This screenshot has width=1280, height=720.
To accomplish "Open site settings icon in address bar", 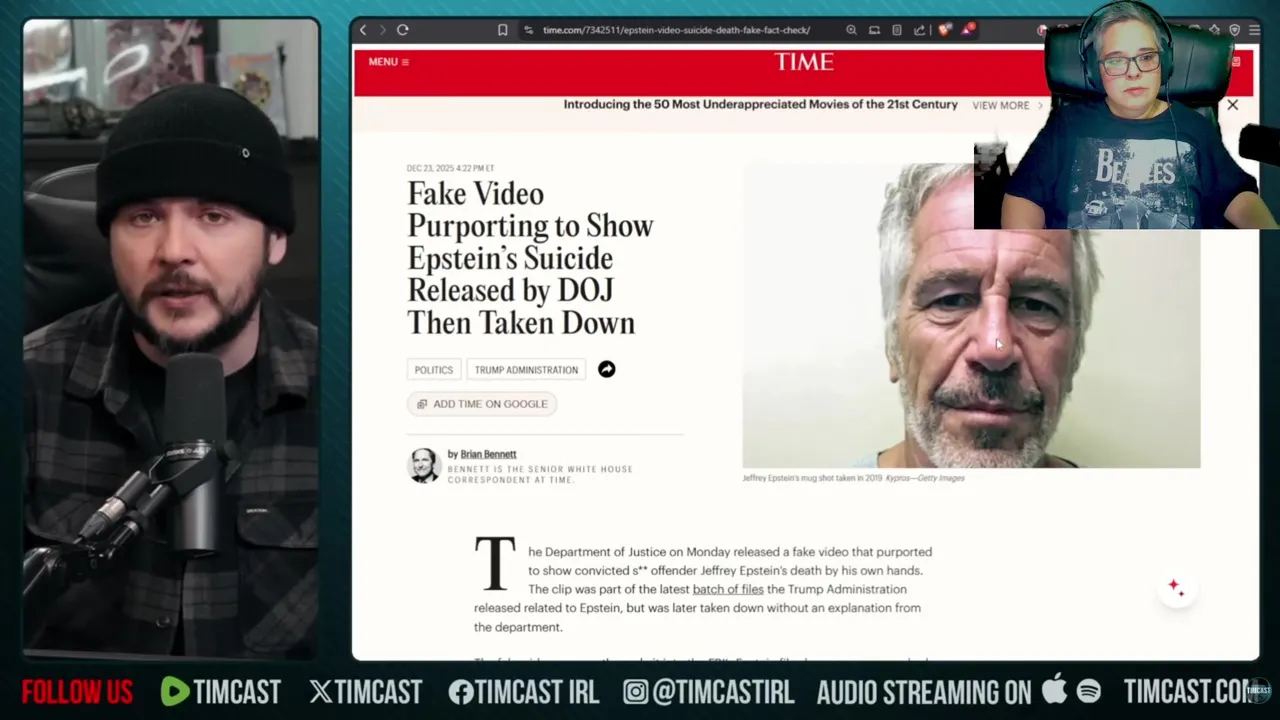I will click(528, 30).
